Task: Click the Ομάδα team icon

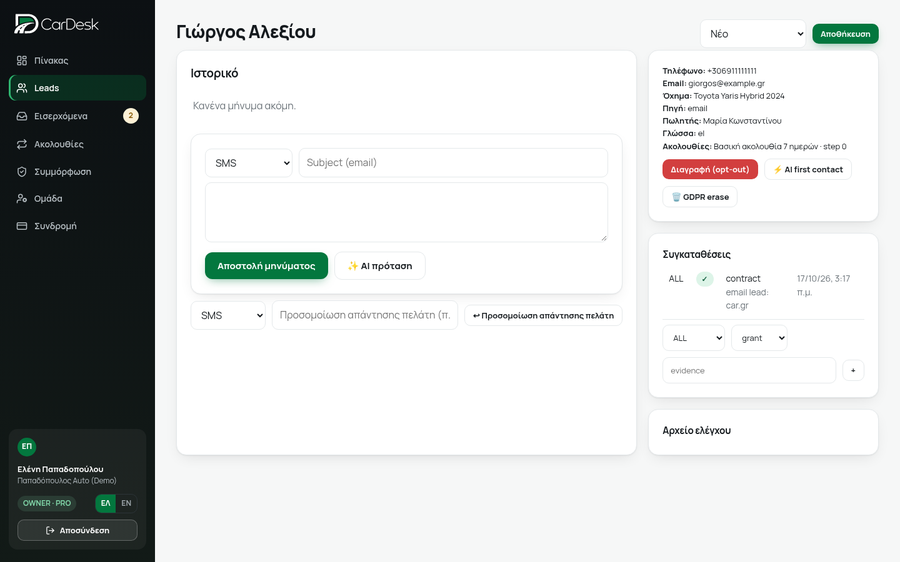Action: [x=22, y=199]
